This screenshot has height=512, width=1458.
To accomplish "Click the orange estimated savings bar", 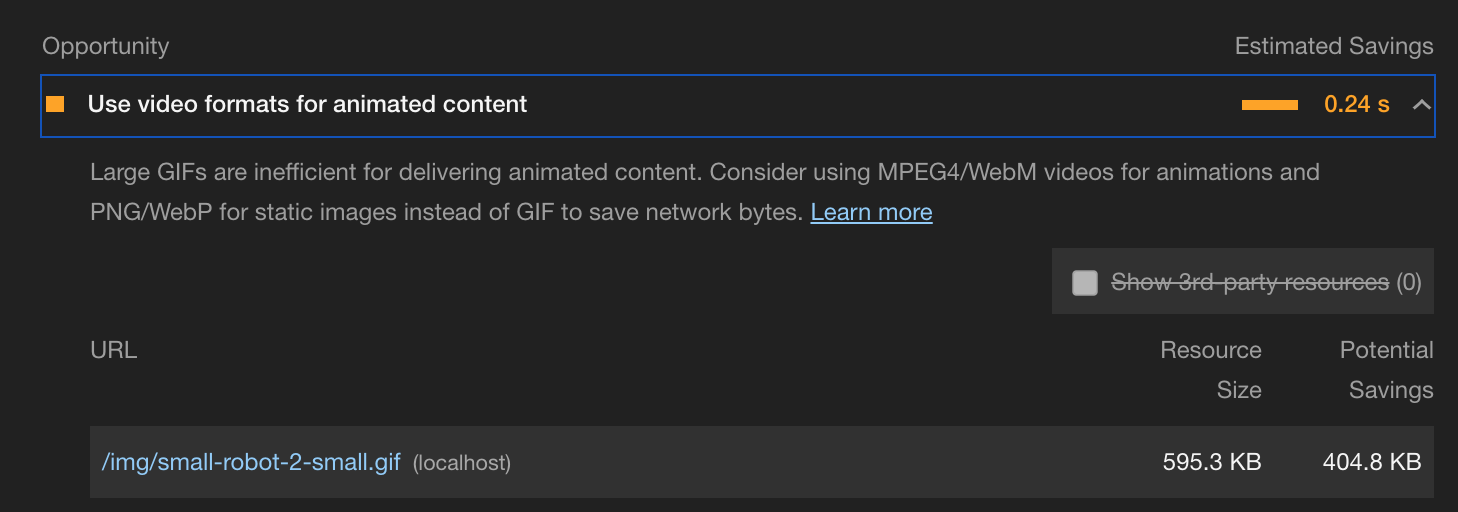I will (1270, 105).
